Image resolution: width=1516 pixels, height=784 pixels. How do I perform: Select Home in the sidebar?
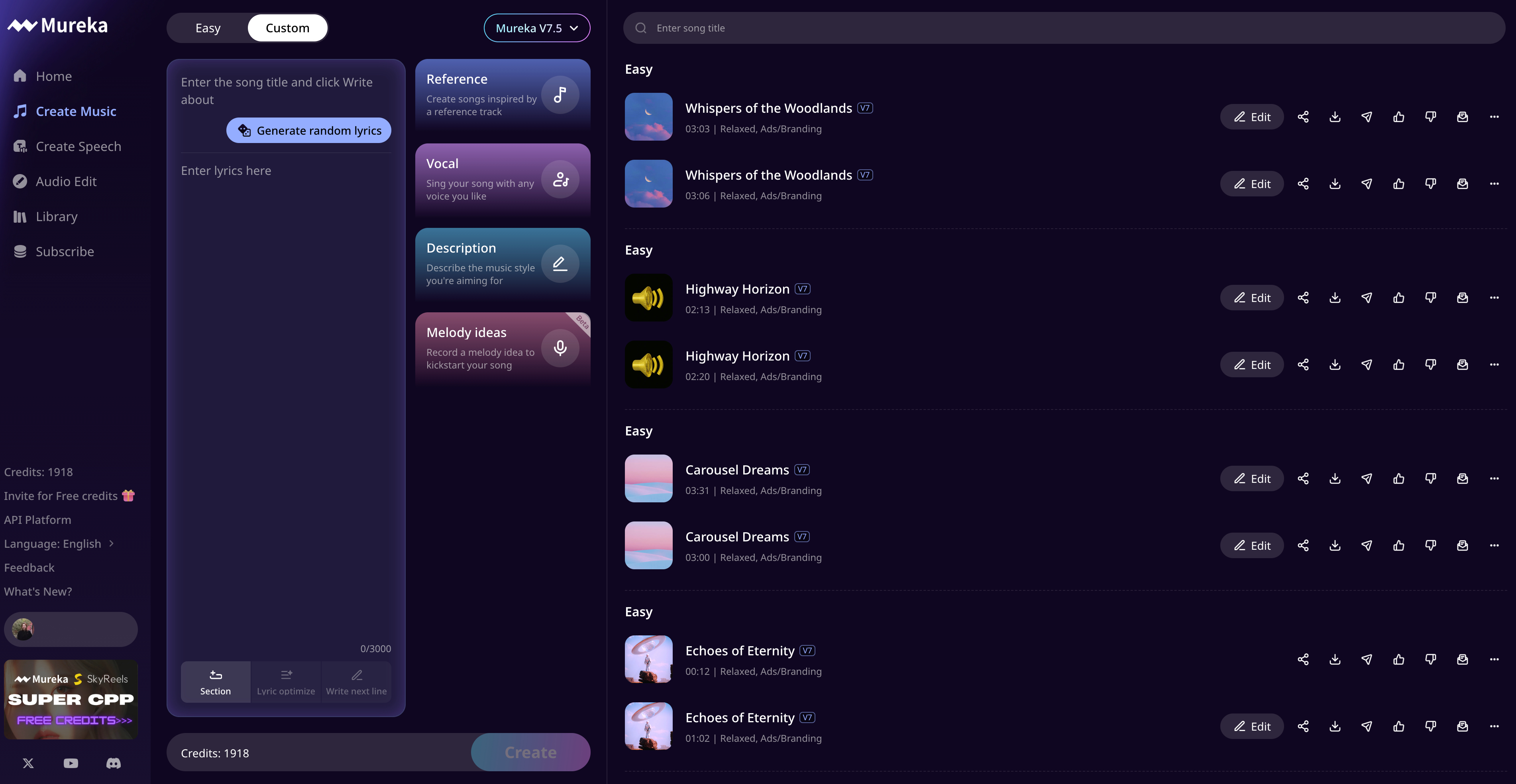[x=53, y=76]
